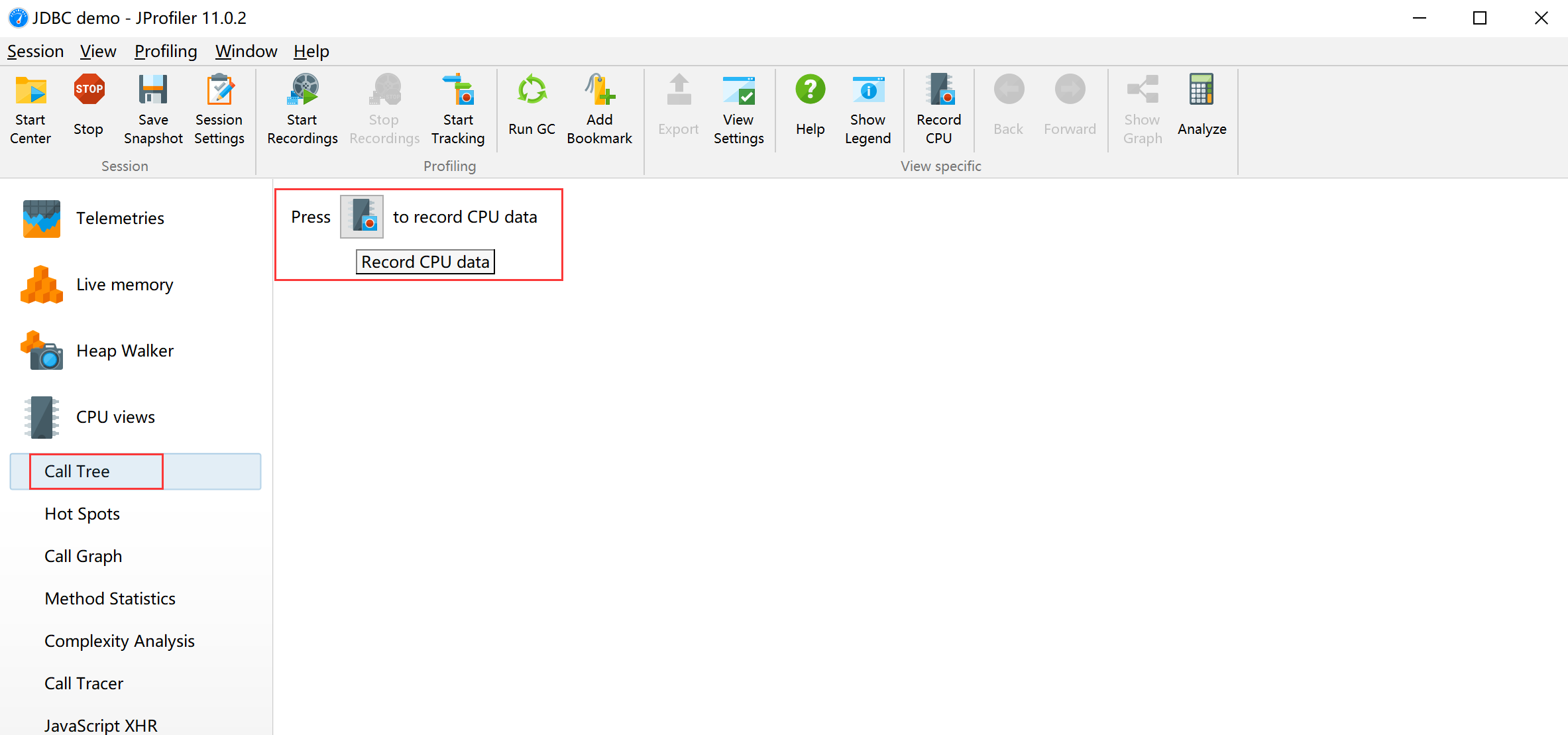Open the Call Tracer view

pyautogui.click(x=84, y=684)
